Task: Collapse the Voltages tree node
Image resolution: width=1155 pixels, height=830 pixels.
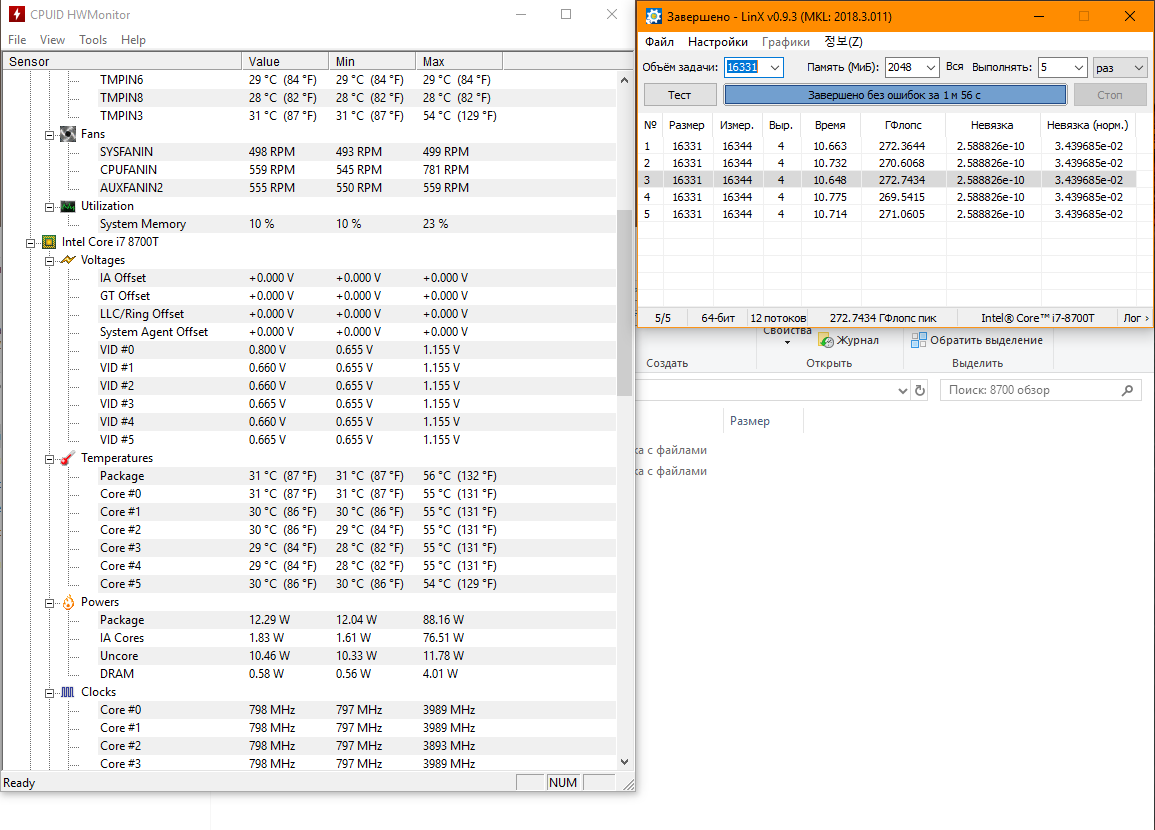Action: [x=50, y=260]
